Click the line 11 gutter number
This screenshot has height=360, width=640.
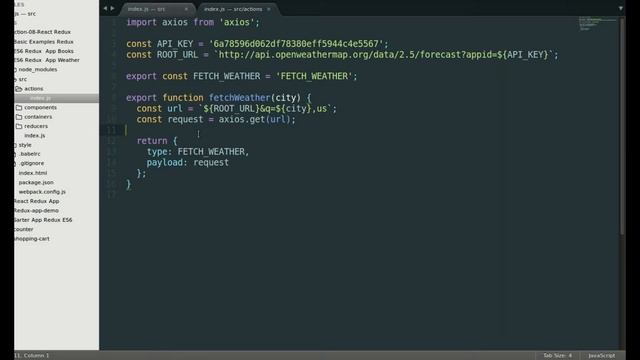point(111,130)
